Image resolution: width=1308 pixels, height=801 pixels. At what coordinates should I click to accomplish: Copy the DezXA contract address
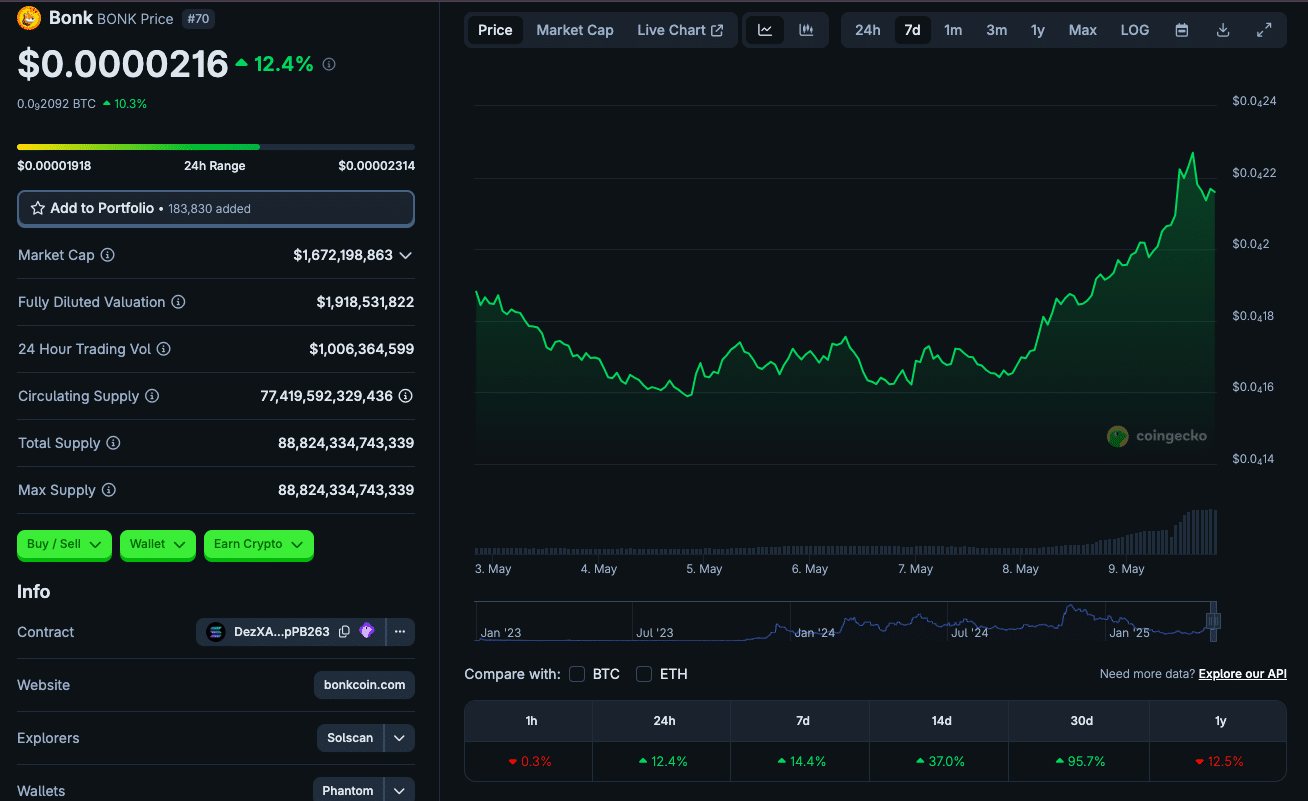pyautogui.click(x=344, y=632)
